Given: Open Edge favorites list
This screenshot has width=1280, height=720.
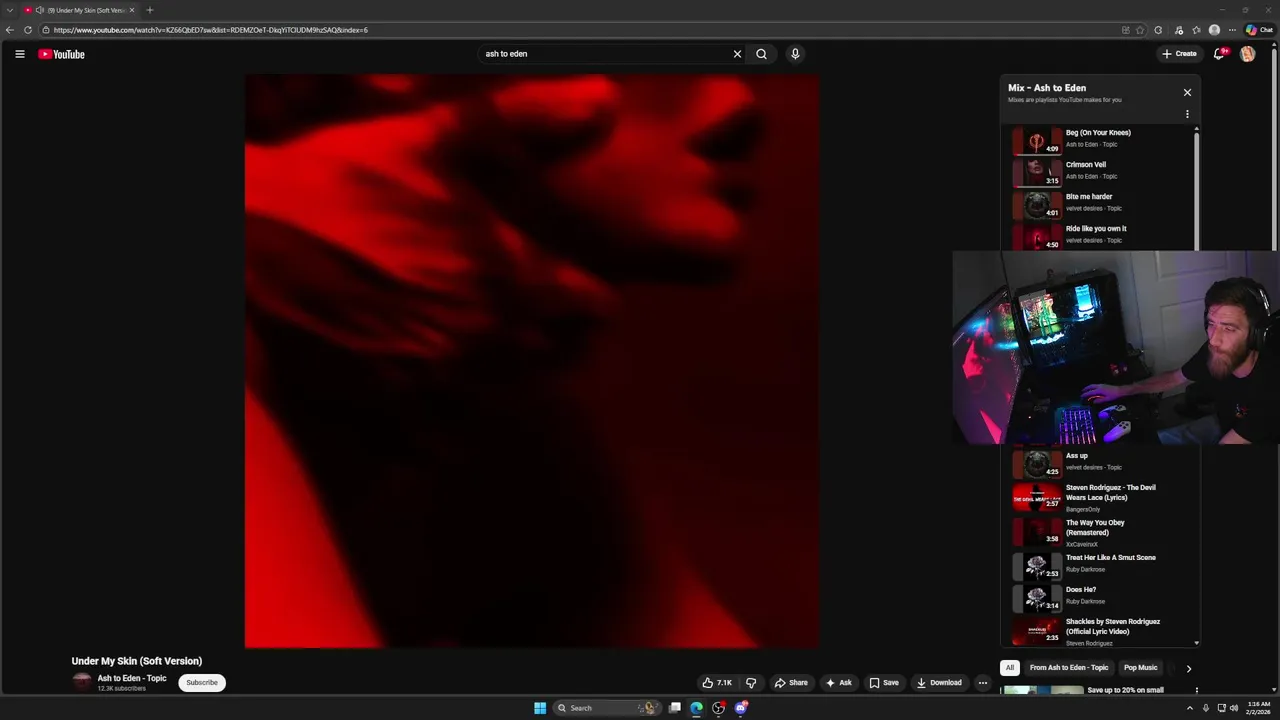Looking at the screenshot, I should (x=1196, y=30).
